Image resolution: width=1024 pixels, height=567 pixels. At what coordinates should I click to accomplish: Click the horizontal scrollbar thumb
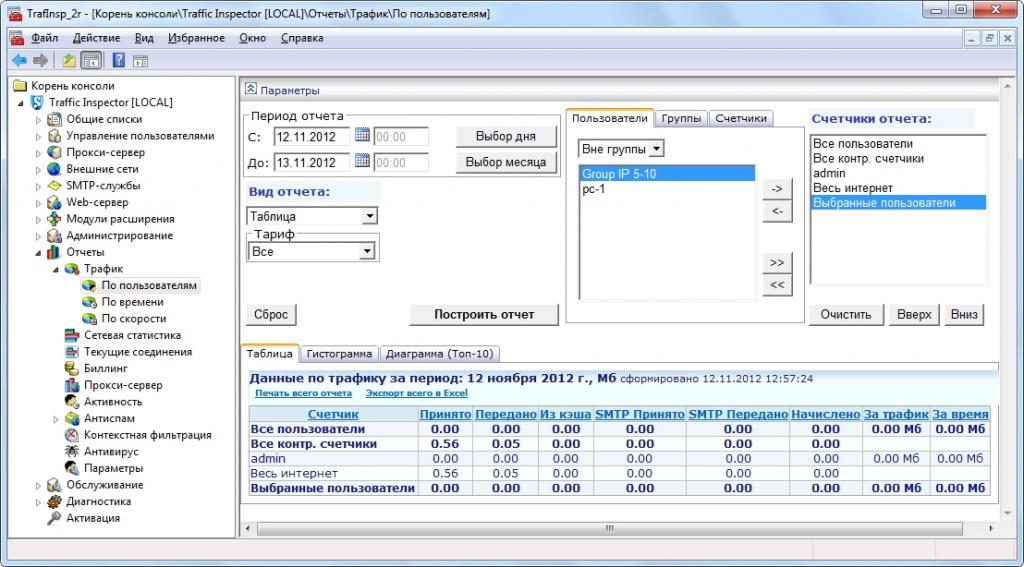(x=610, y=528)
